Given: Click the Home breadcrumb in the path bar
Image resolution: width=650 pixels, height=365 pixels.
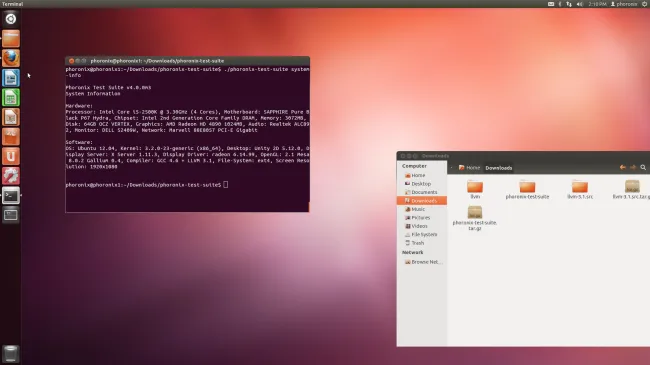Looking at the screenshot, I should coord(469,168).
